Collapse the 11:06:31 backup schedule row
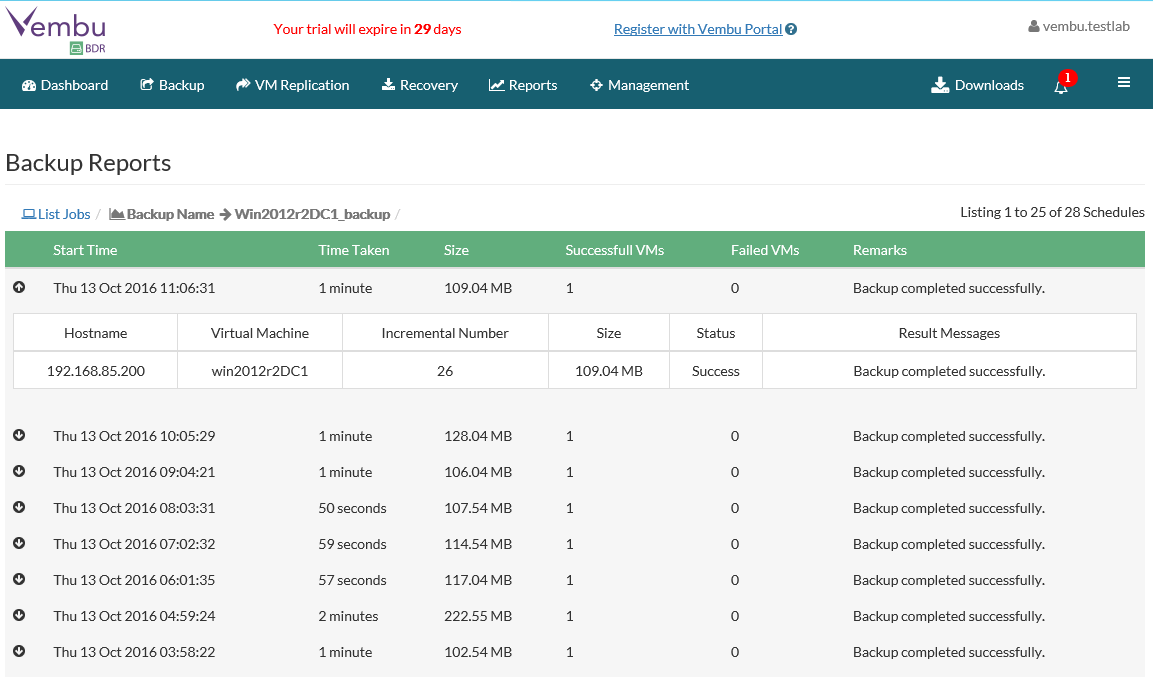The width and height of the screenshot is (1153, 677). pyautogui.click(x=19, y=288)
